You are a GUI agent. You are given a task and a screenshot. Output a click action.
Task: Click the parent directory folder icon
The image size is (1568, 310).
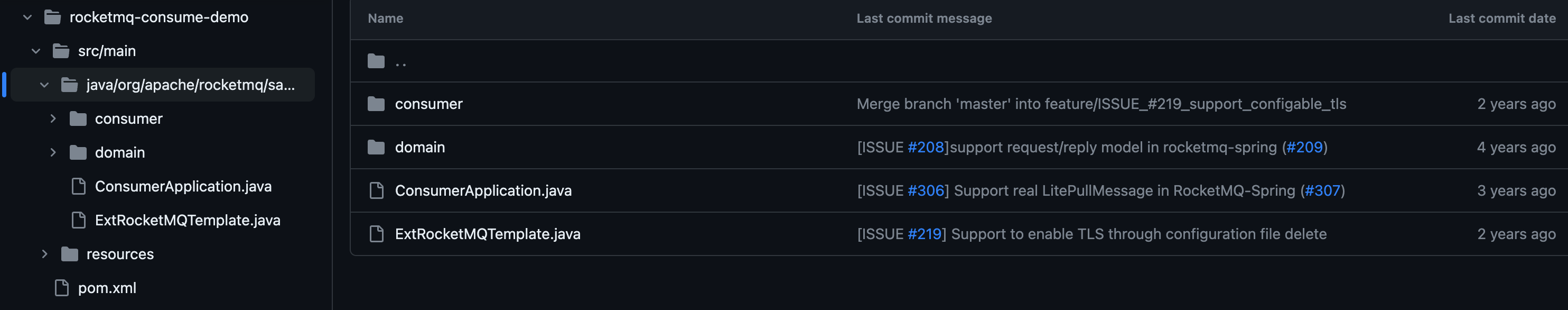point(376,61)
